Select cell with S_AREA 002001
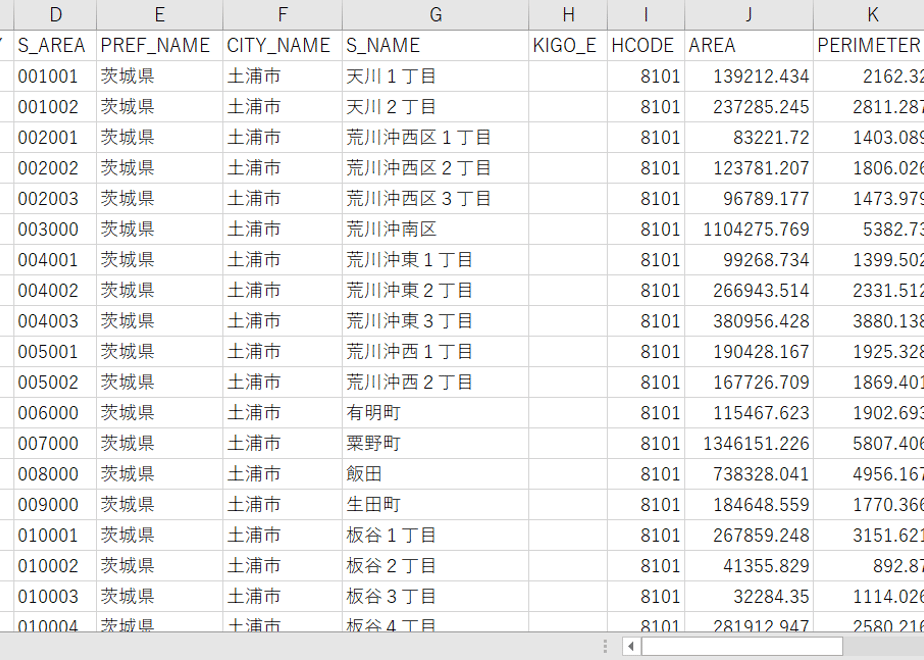 click(55, 137)
